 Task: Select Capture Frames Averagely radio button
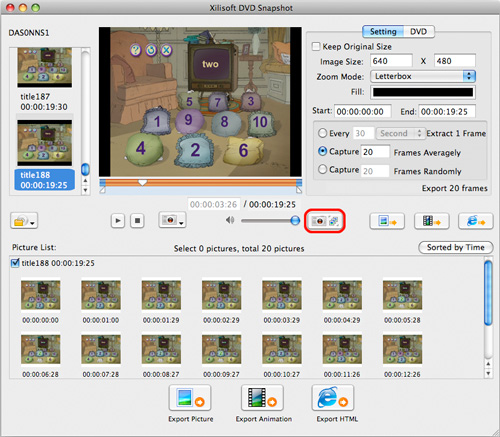pyautogui.click(x=322, y=151)
